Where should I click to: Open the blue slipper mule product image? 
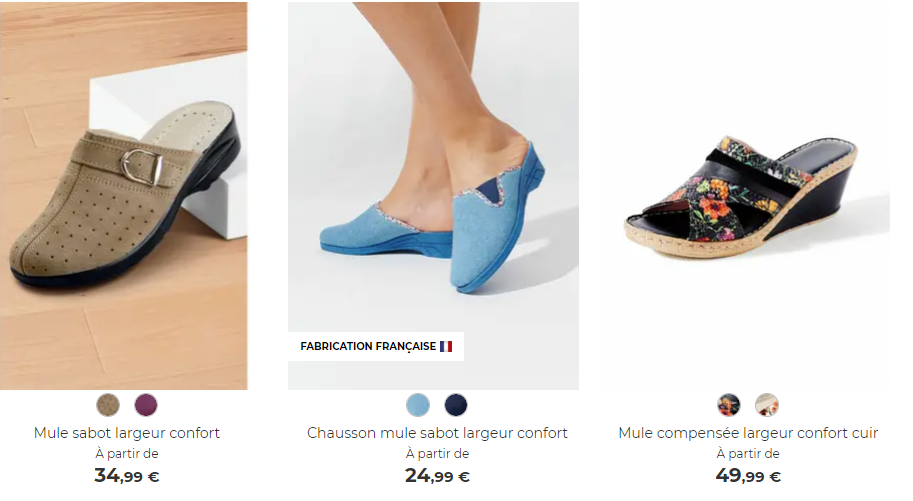pyautogui.click(x=433, y=195)
